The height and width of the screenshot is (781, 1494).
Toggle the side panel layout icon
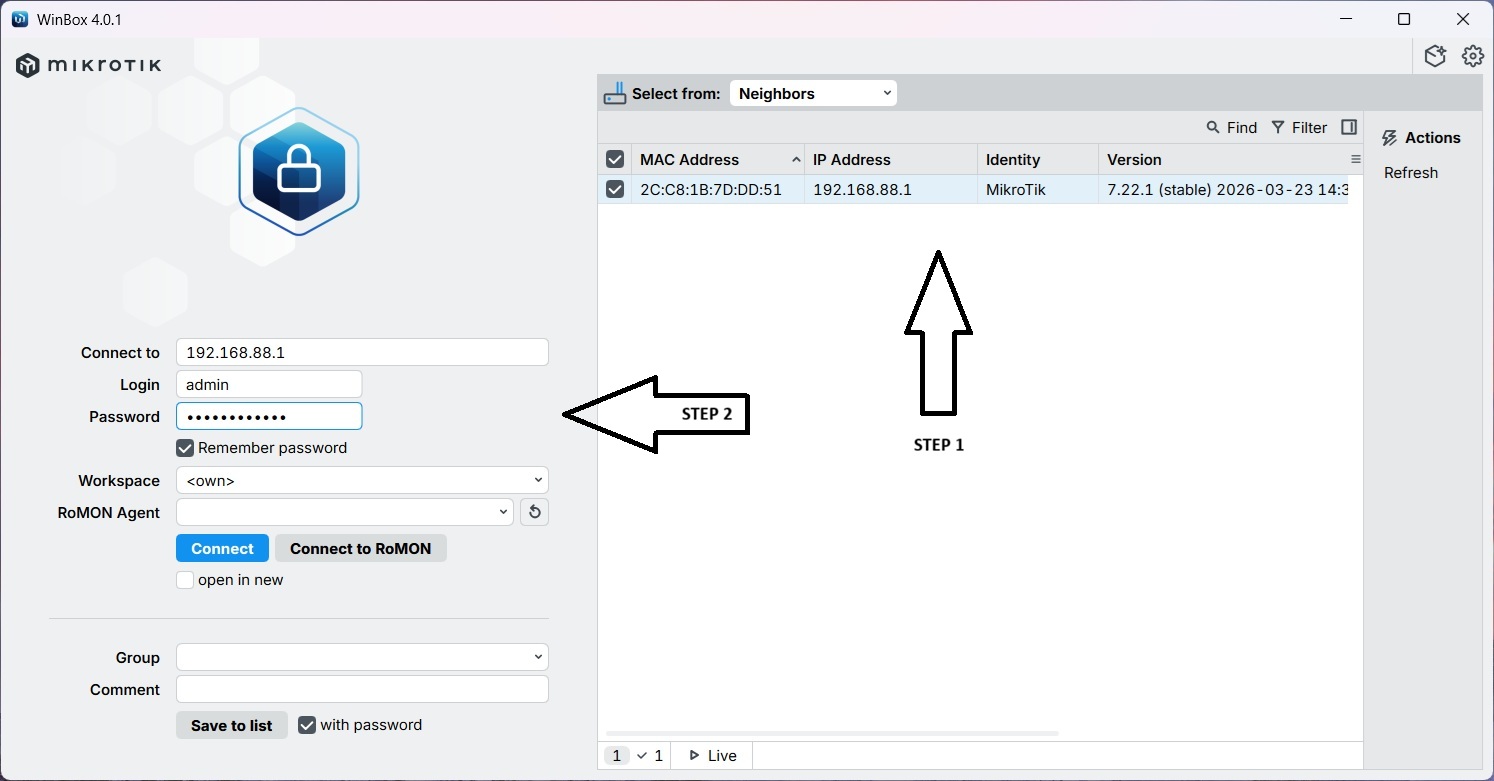[x=1349, y=127]
